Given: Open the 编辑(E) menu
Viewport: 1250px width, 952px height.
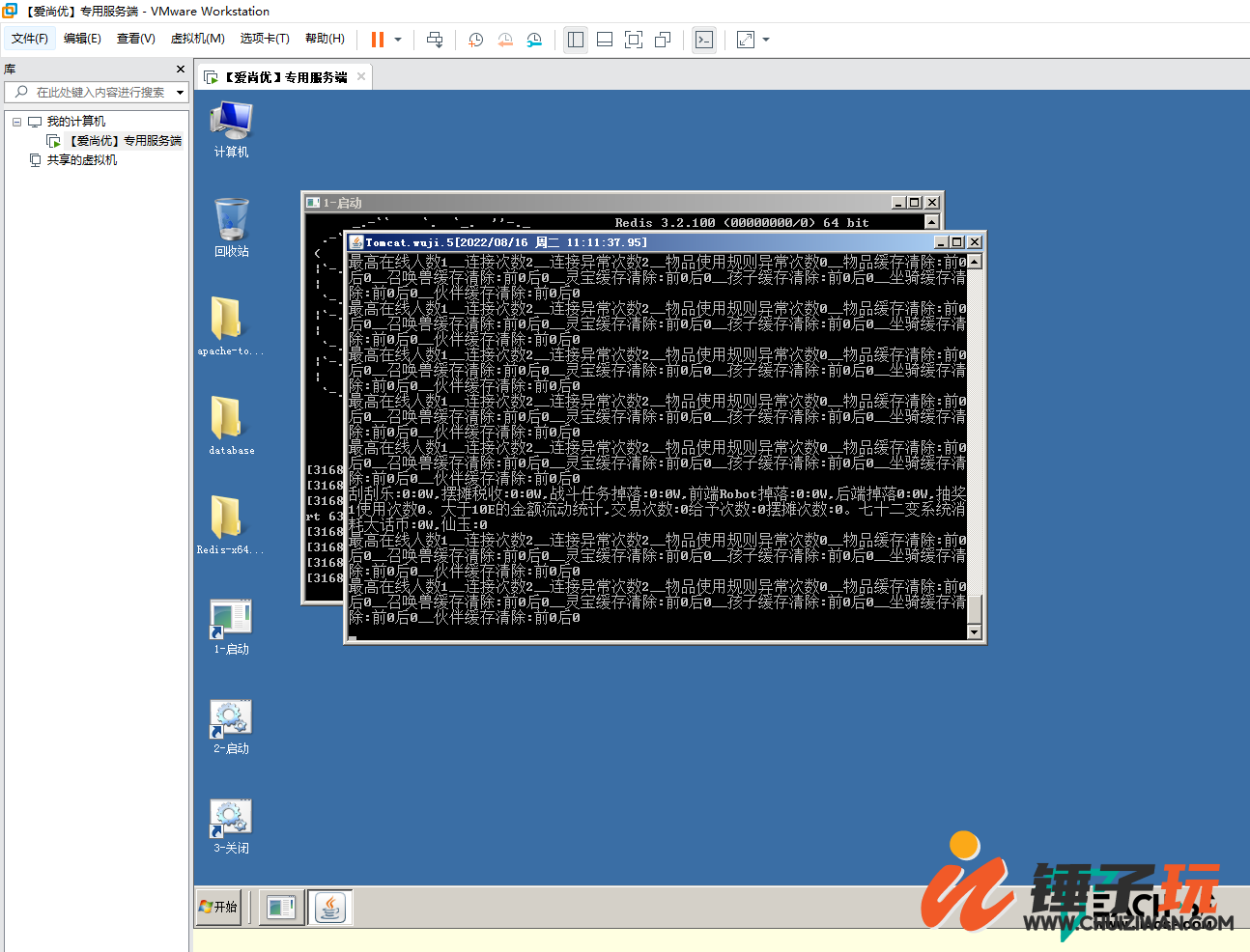Looking at the screenshot, I should tap(82, 39).
